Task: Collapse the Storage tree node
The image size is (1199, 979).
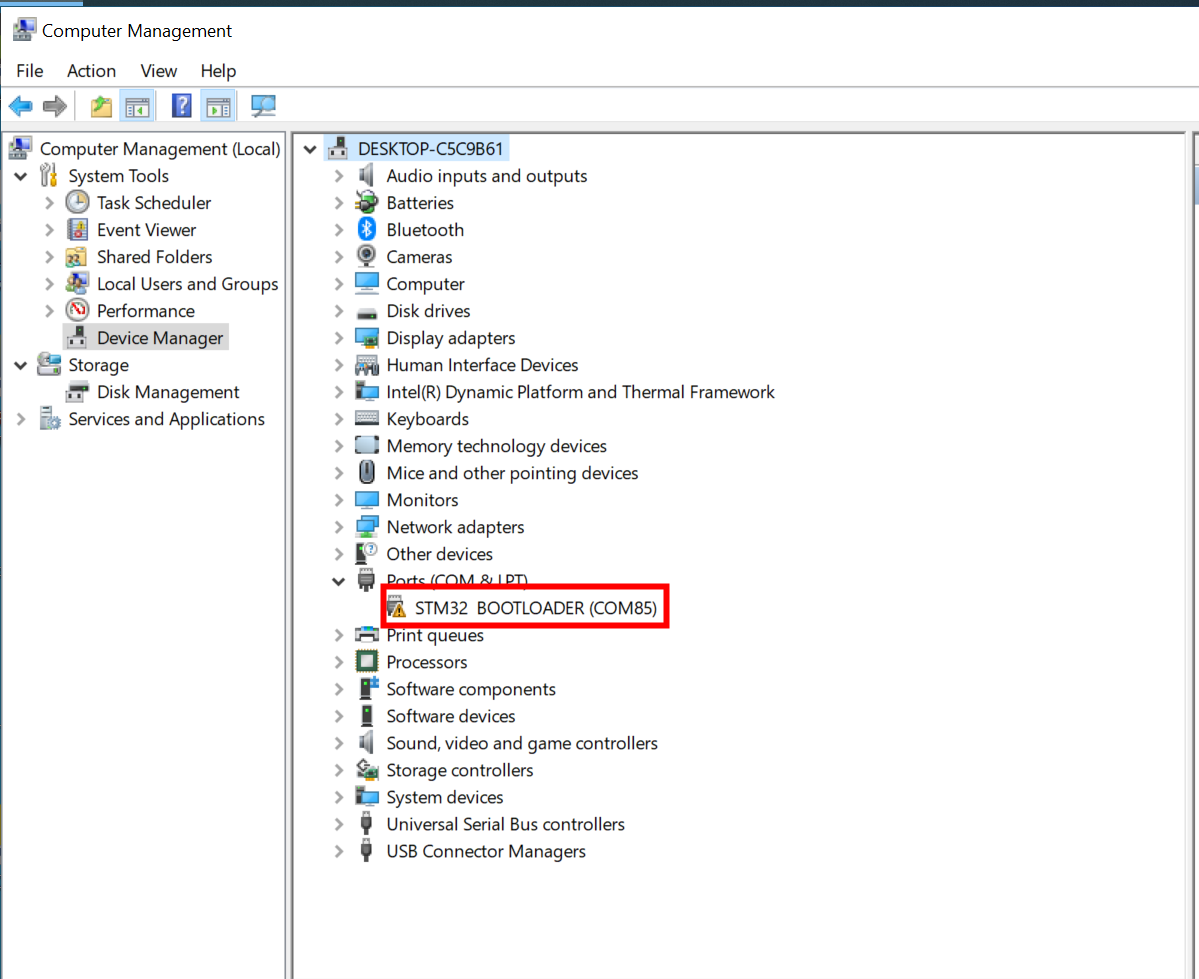Action: (21, 366)
